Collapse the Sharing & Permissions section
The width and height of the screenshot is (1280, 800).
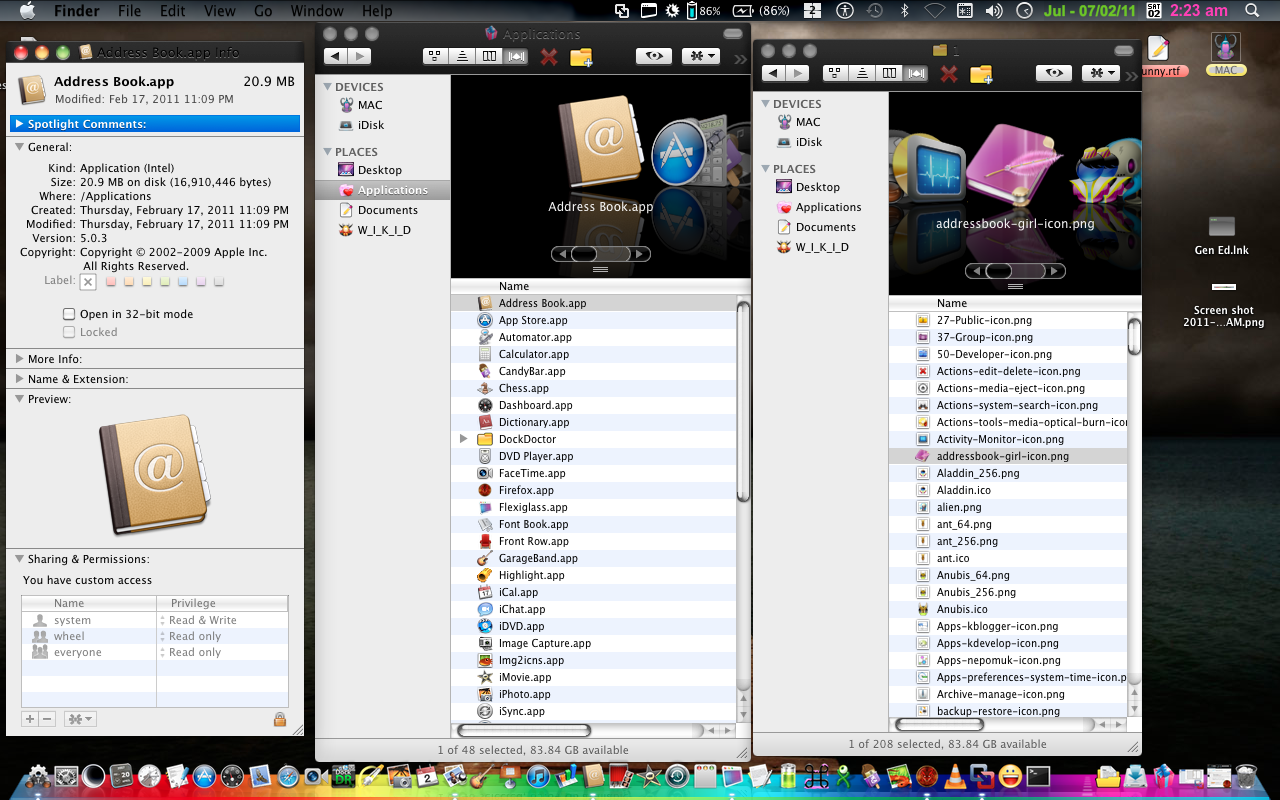(19, 559)
